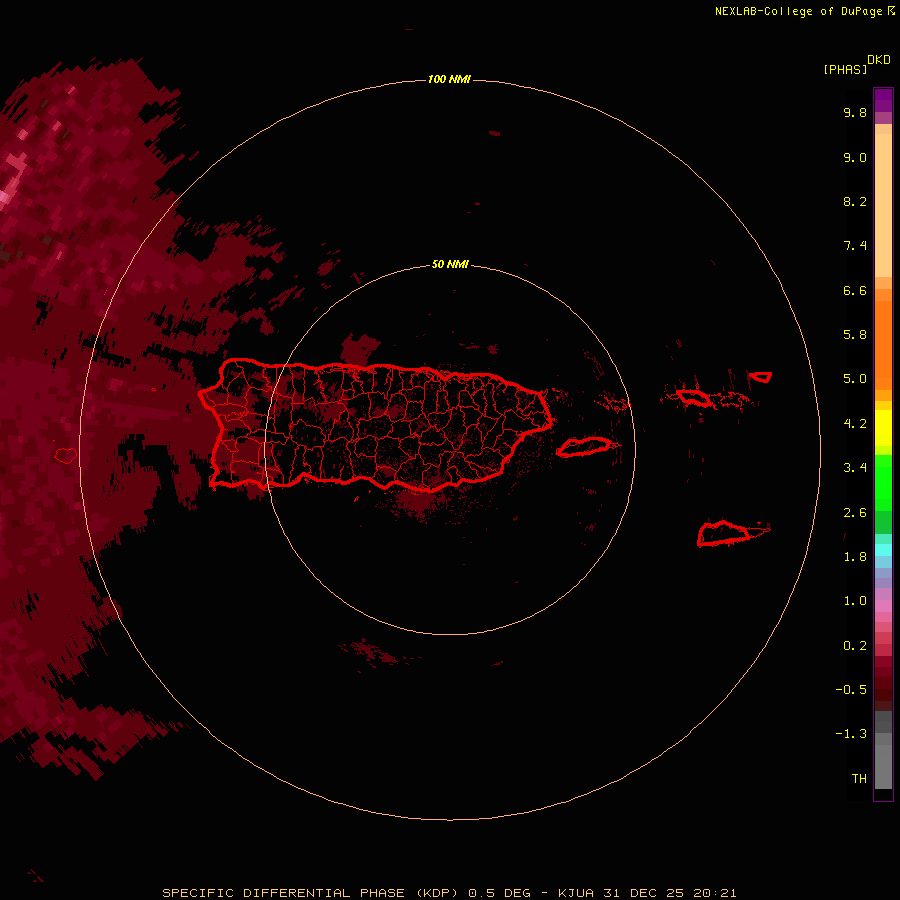Click the gray band at scale bottom
This screenshot has height=900, width=900.
click(883, 761)
